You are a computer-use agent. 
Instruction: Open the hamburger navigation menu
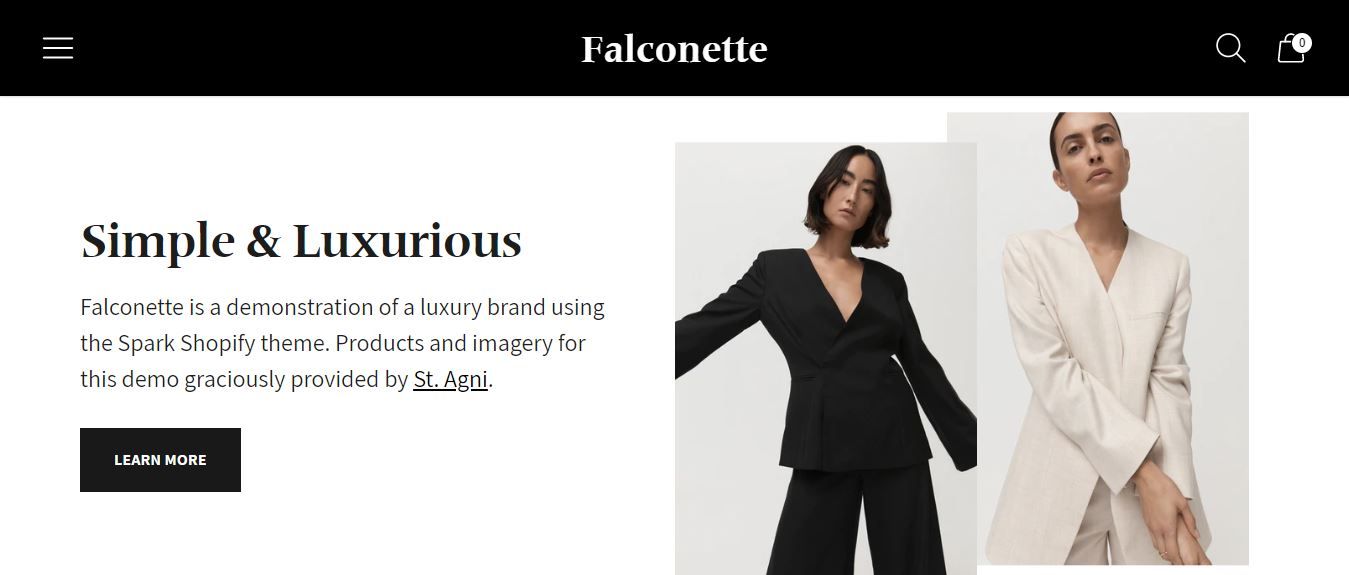click(58, 48)
